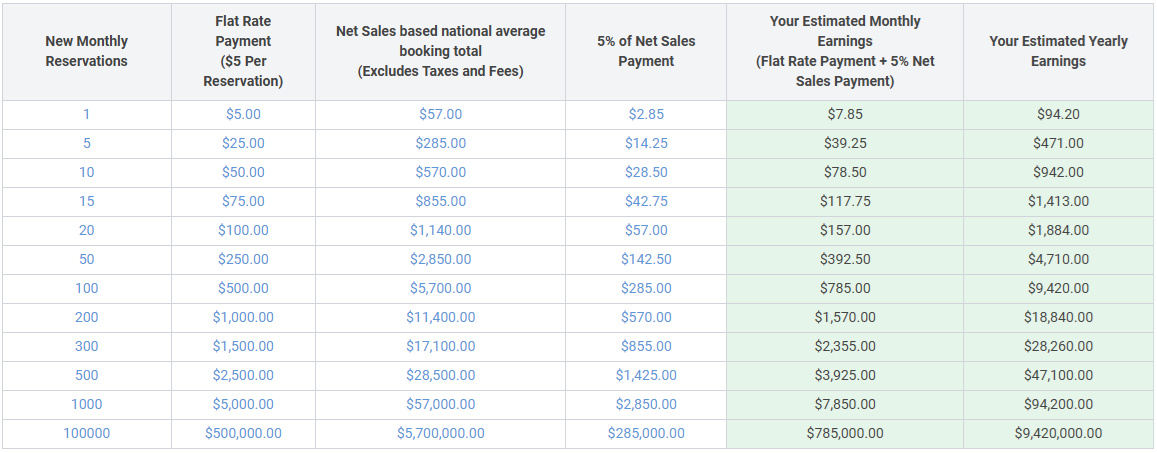Select the $9,420,000.00 yearly earnings cell
This screenshot has height=453, width=1157.
point(1058,433)
